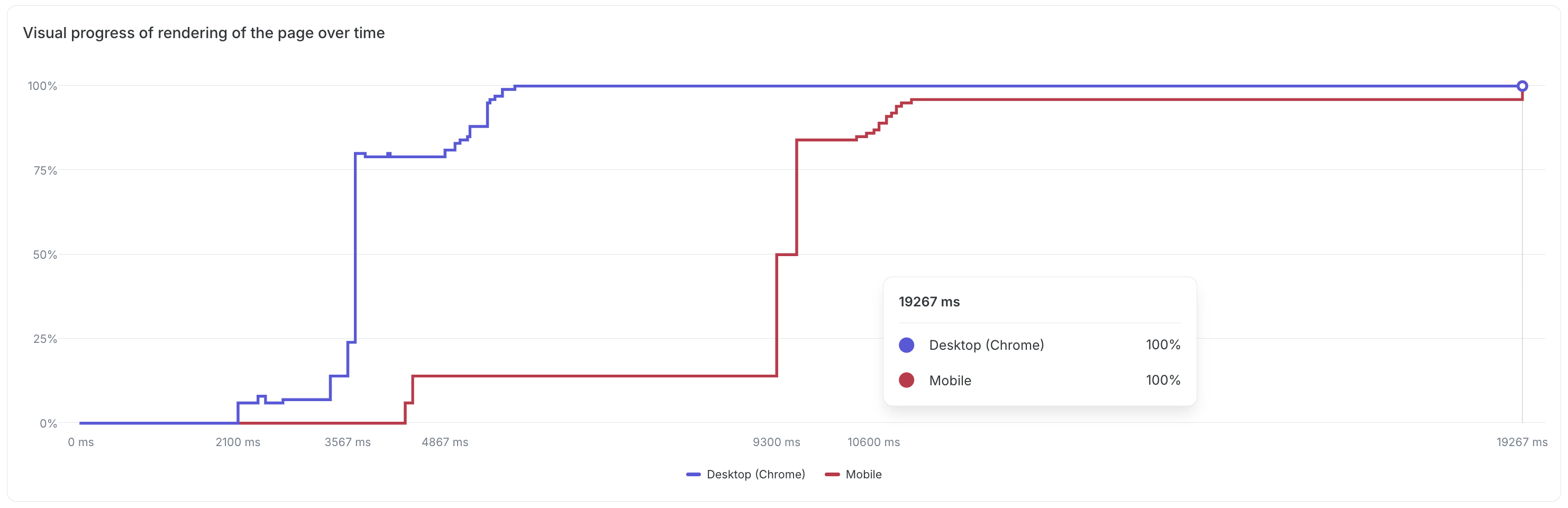Click the Desktop 100% value in tooltip
The image size is (1568, 508).
[x=1163, y=345]
